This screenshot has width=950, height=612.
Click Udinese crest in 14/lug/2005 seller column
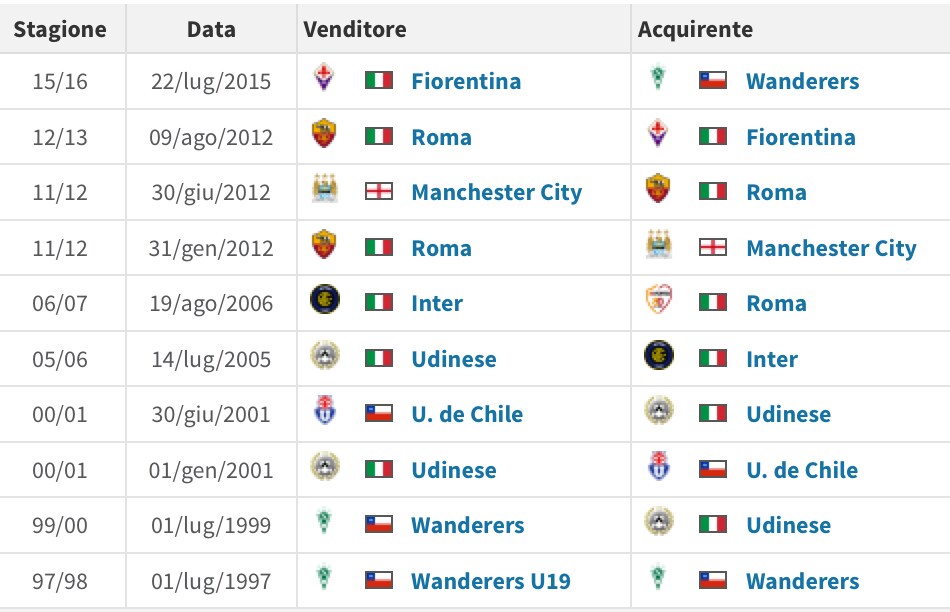(324, 357)
